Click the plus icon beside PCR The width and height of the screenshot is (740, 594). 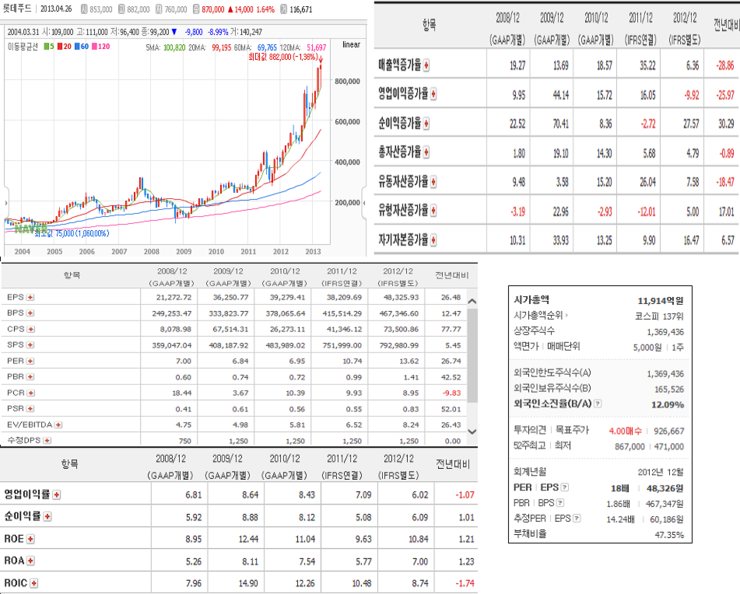31,393
